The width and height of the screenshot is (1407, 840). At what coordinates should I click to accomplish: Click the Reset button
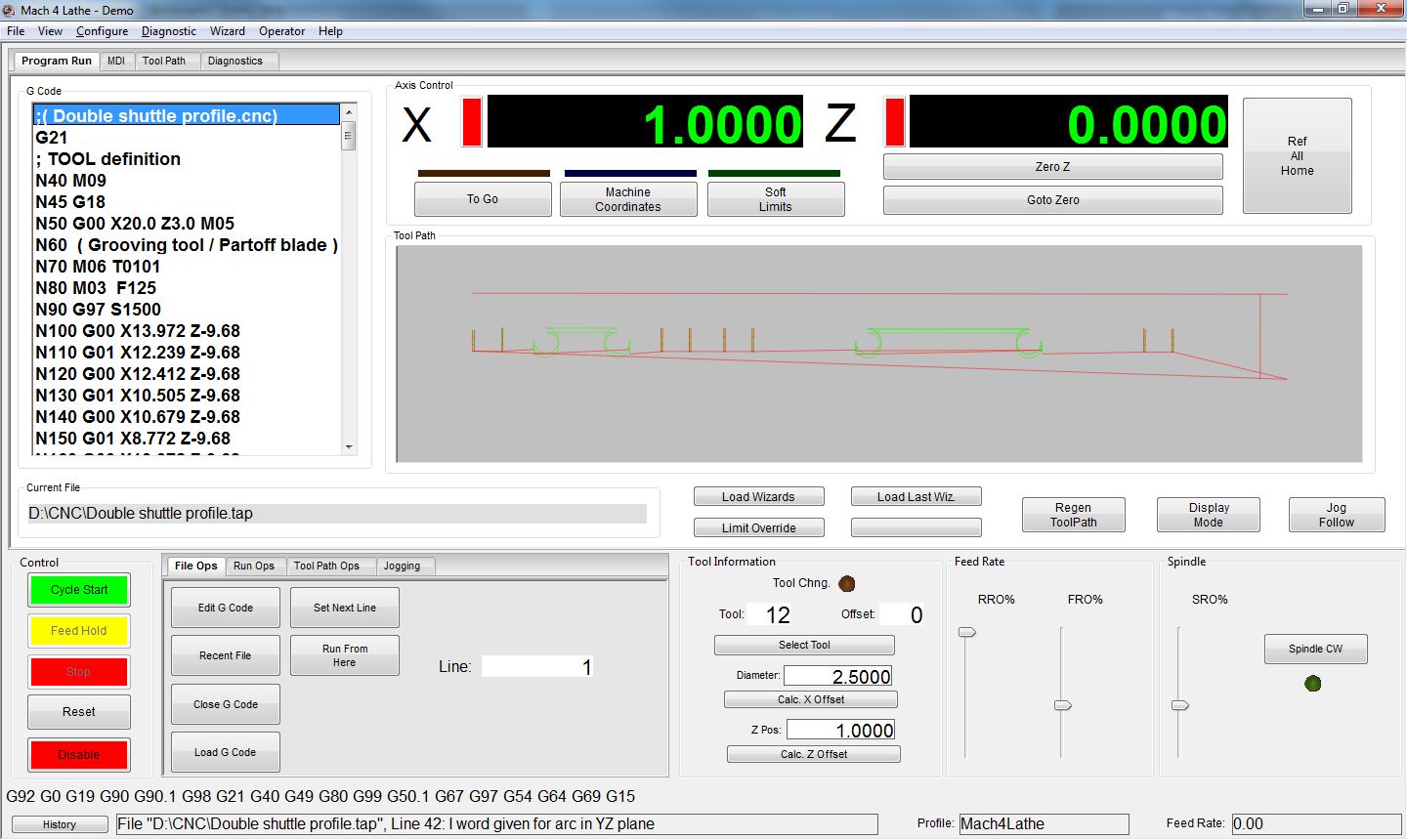point(79,712)
